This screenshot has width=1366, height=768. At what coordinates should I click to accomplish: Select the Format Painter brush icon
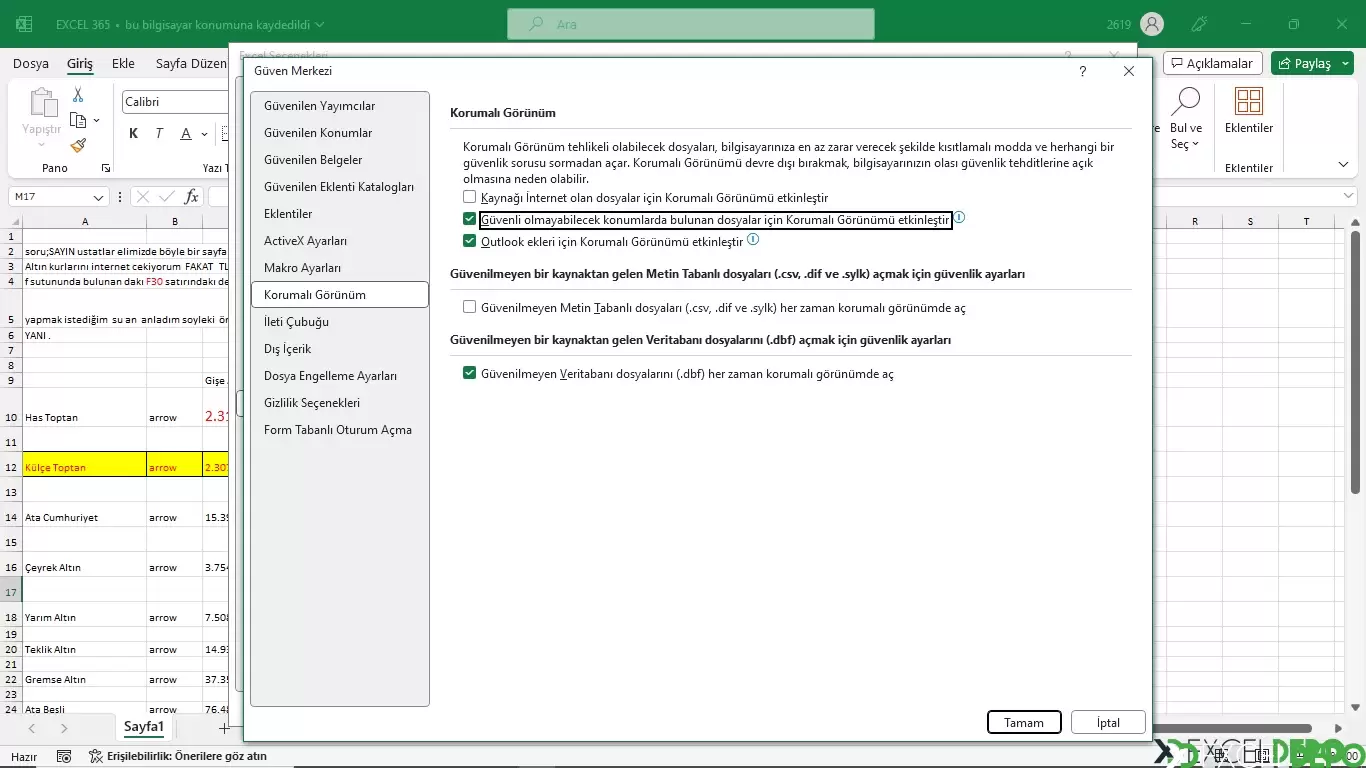coord(78,145)
